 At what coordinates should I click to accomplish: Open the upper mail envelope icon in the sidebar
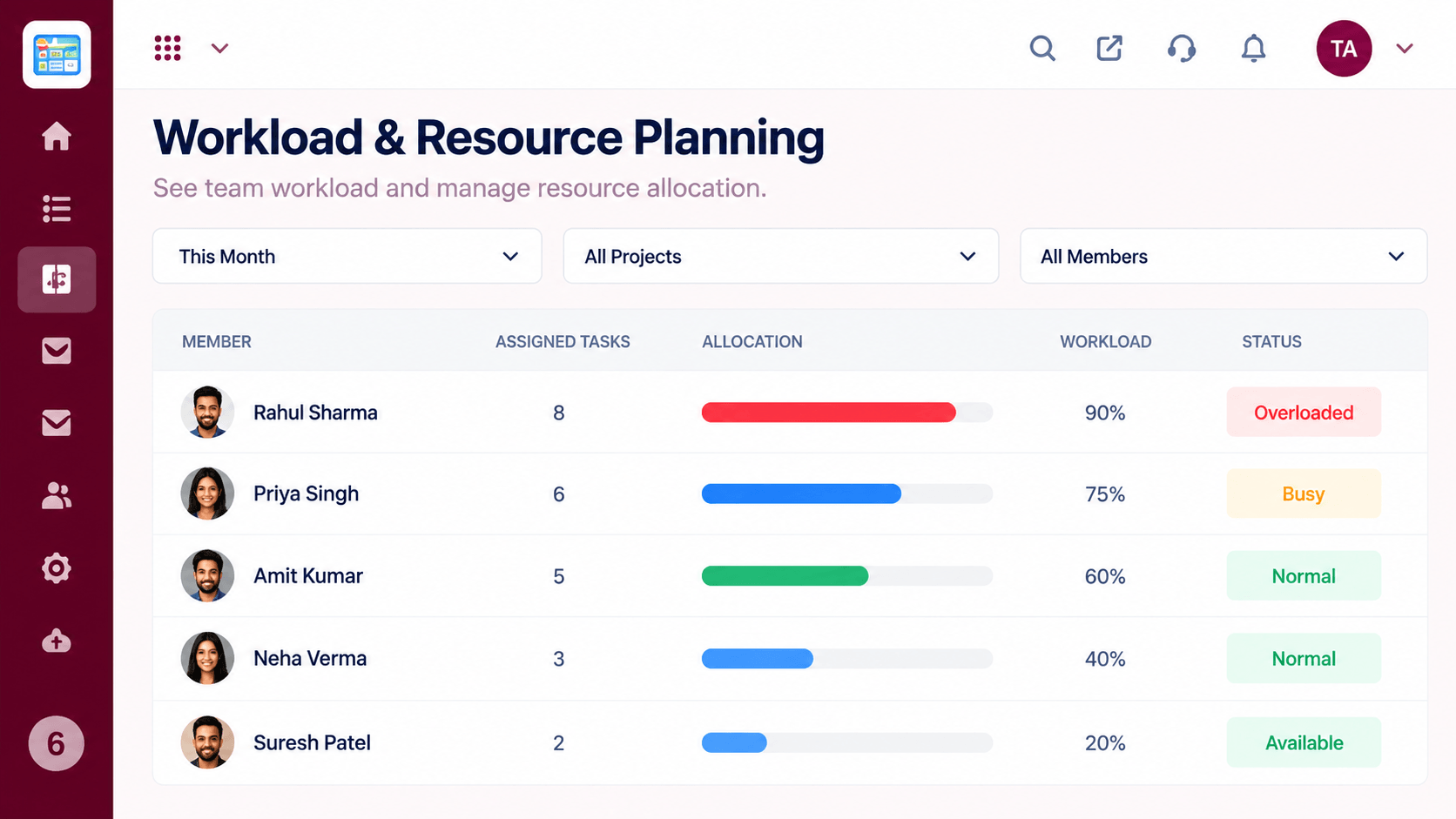(x=57, y=351)
